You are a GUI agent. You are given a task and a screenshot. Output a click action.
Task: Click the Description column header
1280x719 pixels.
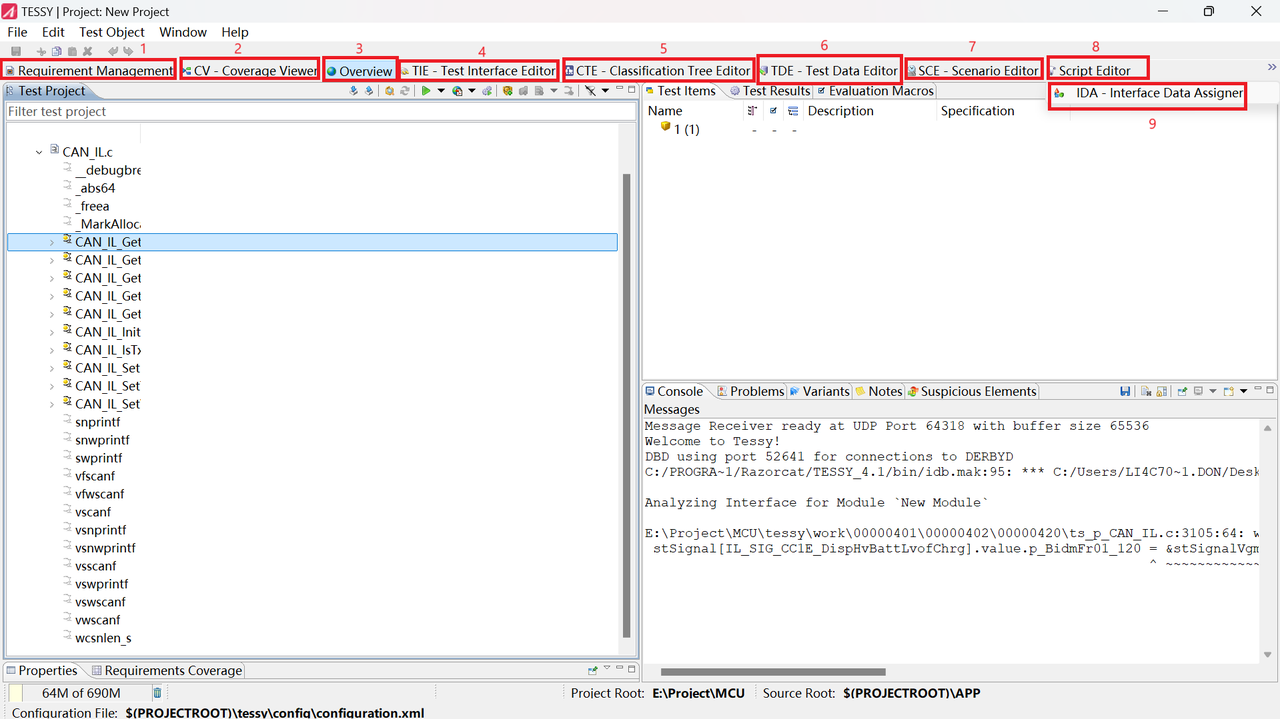tap(841, 111)
